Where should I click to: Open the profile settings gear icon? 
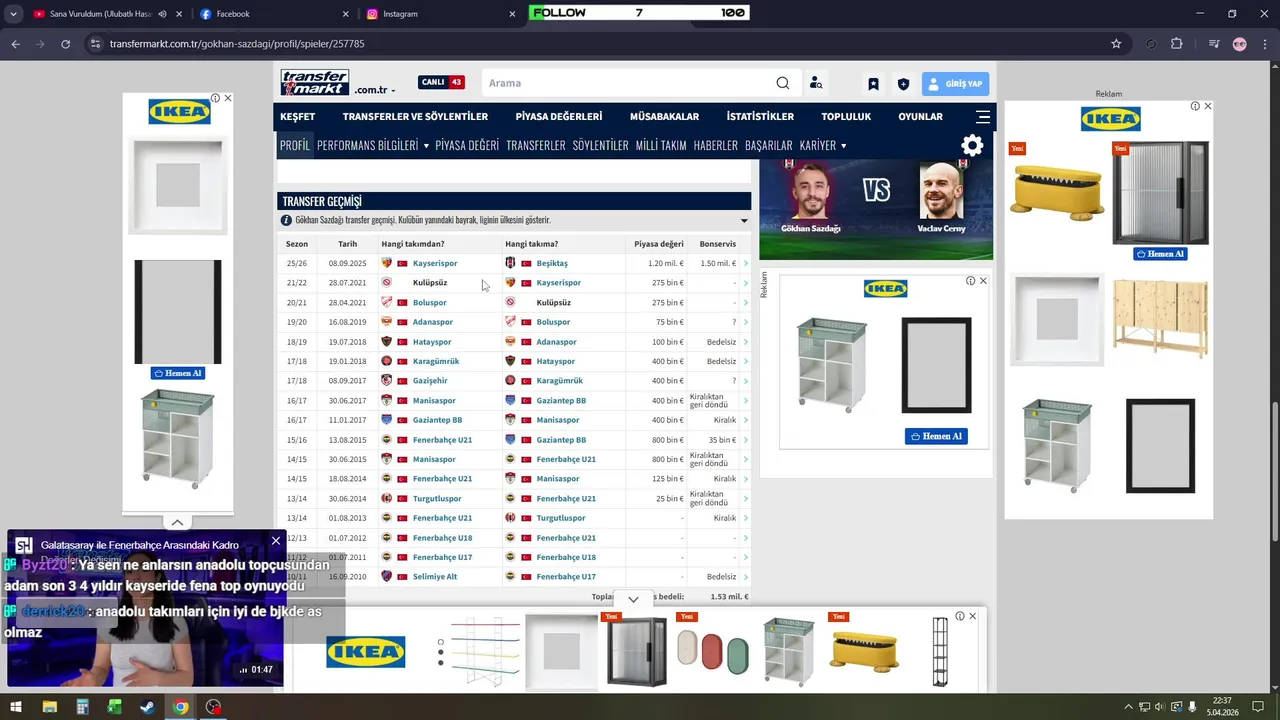pyautogui.click(x=972, y=145)
